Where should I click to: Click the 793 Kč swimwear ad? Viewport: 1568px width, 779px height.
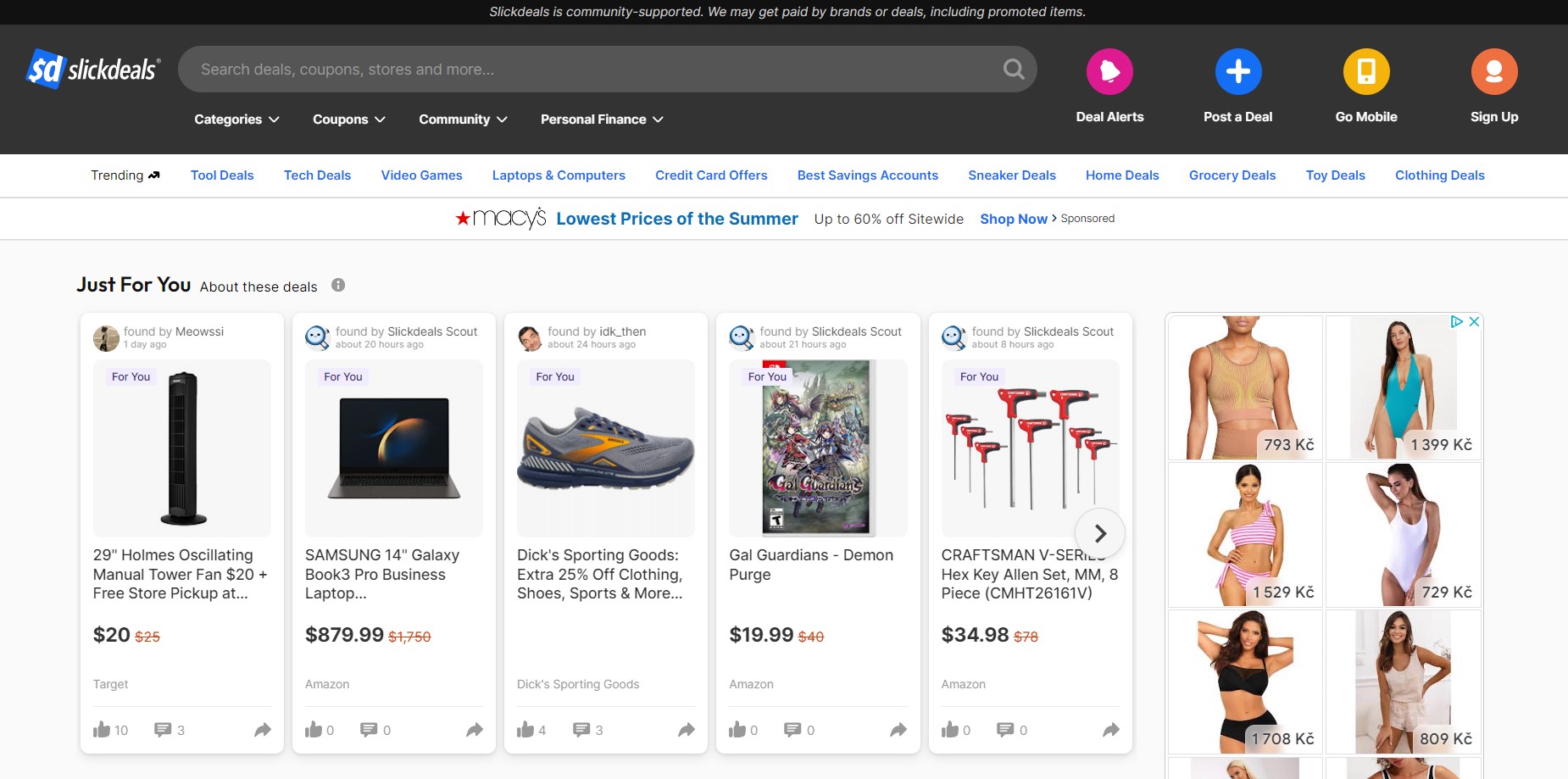[1245, 387]
